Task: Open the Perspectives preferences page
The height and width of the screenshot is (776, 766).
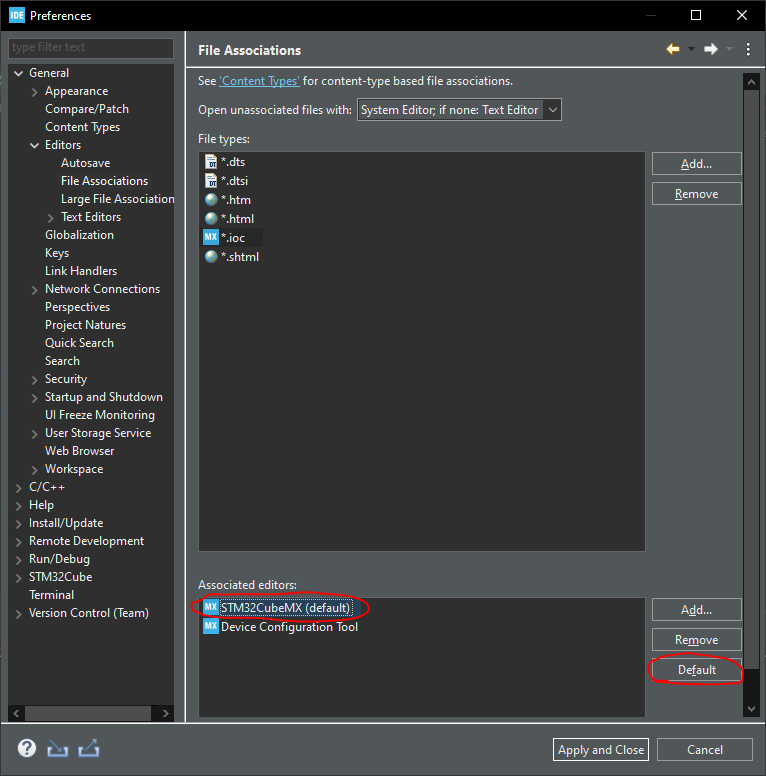Action: point(77,307)
